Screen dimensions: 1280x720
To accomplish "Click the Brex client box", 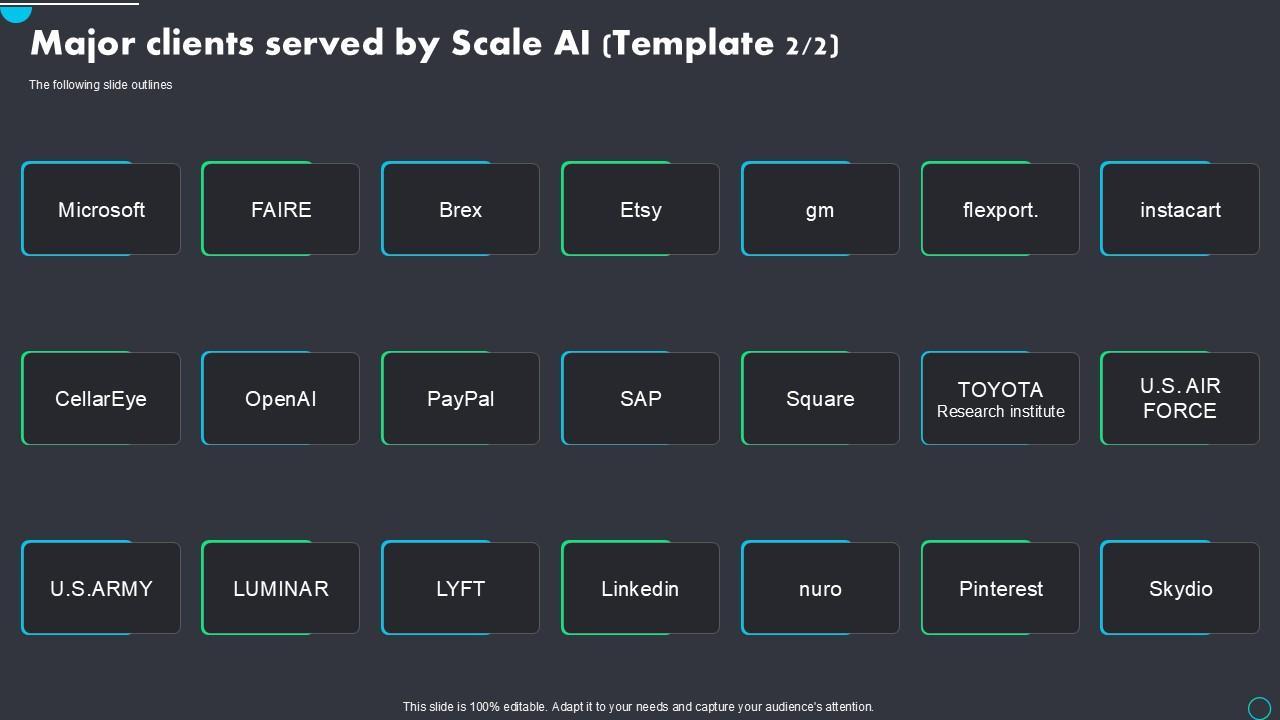I will click(461, 209).
